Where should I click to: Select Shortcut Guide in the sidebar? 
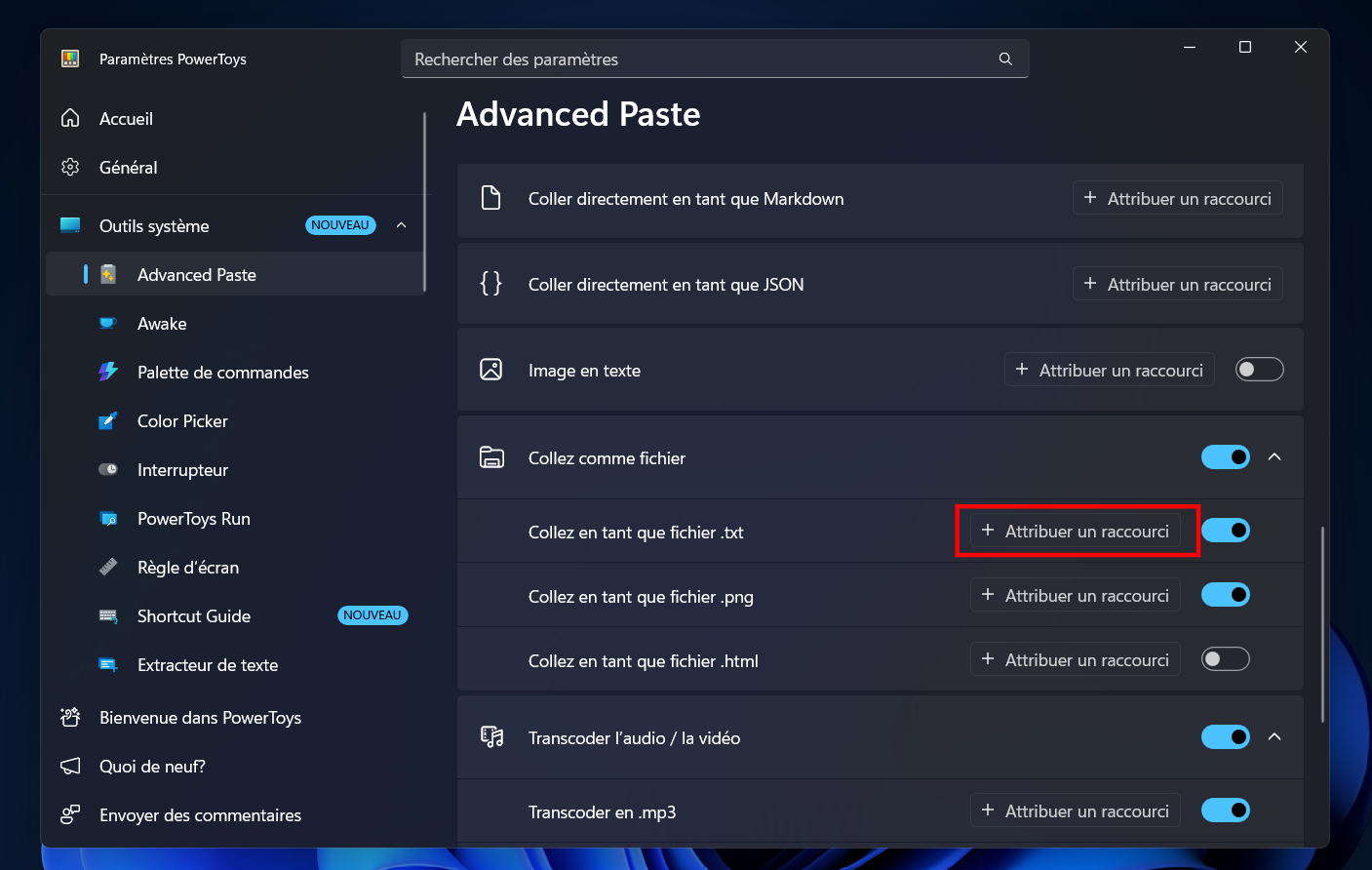coord(236,615)
